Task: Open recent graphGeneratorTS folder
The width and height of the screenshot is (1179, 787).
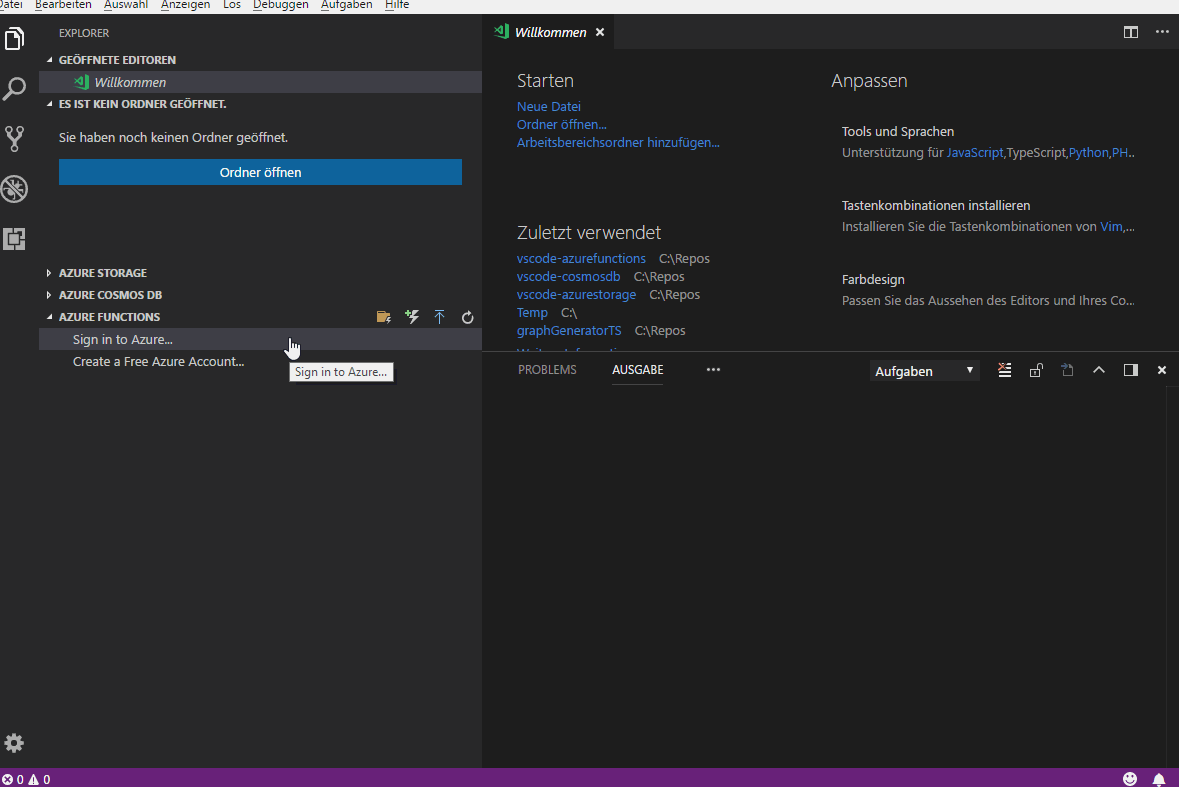Action: click(x=569, y=331)
